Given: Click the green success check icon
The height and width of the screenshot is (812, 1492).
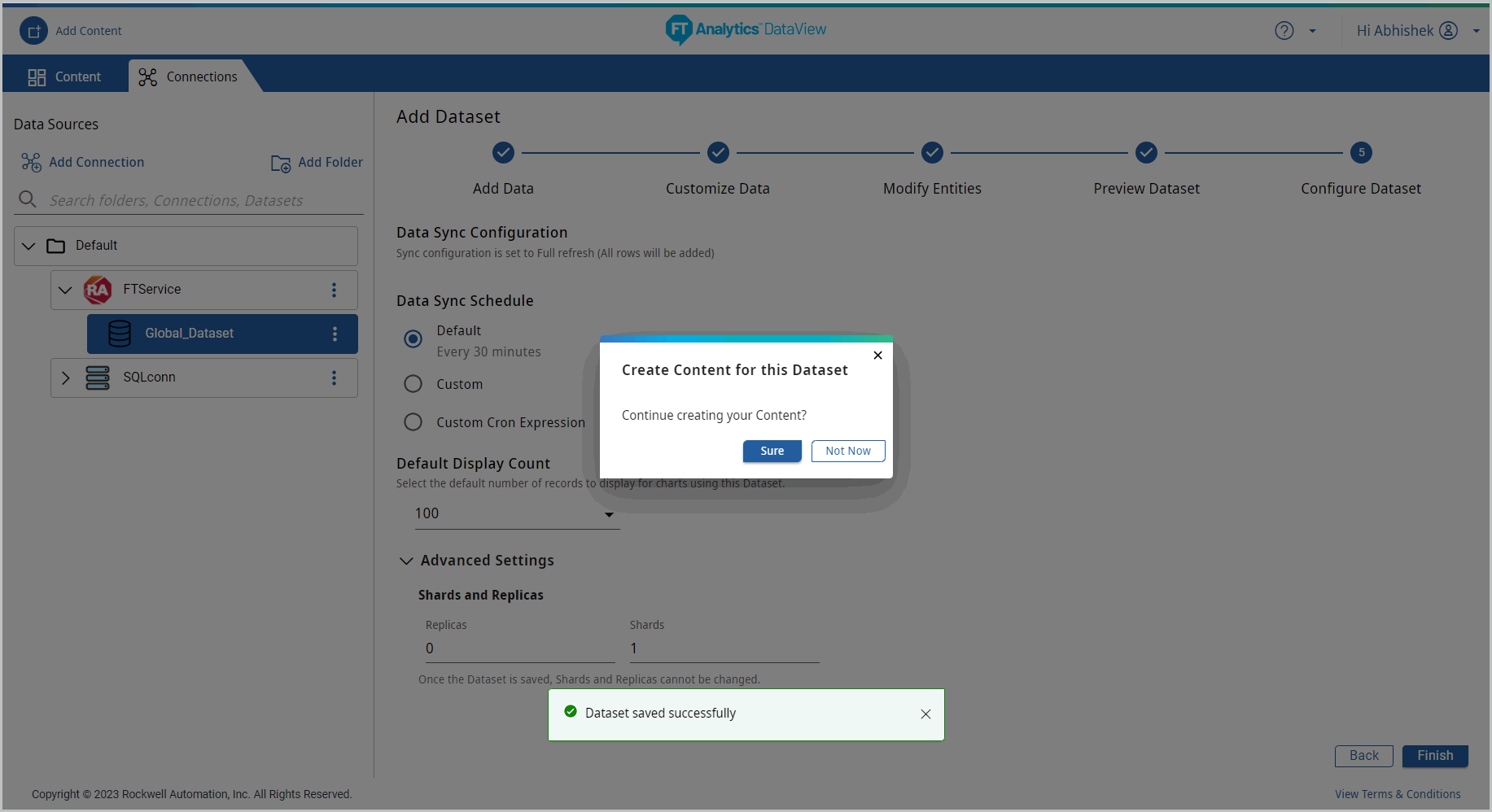Looking at the screenshot, I should [x=571, y=711].
